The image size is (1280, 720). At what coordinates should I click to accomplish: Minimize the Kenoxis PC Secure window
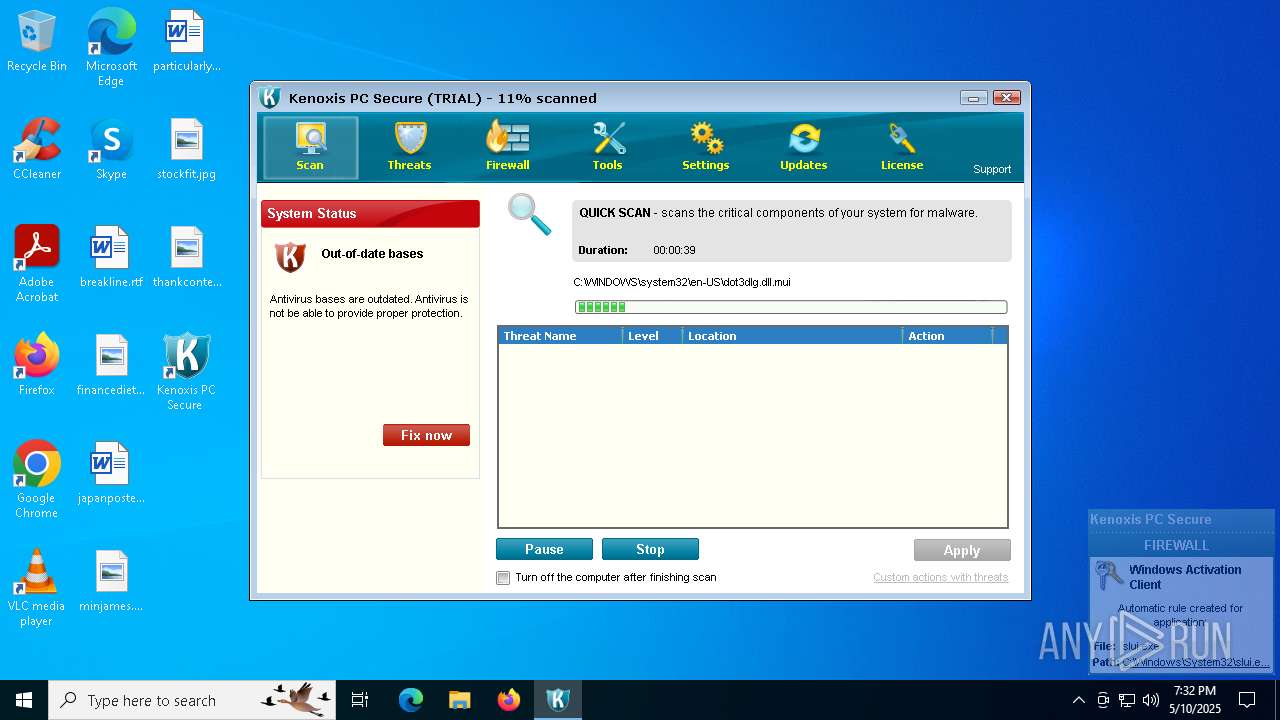pyautogui.click(x=973, y=97)
